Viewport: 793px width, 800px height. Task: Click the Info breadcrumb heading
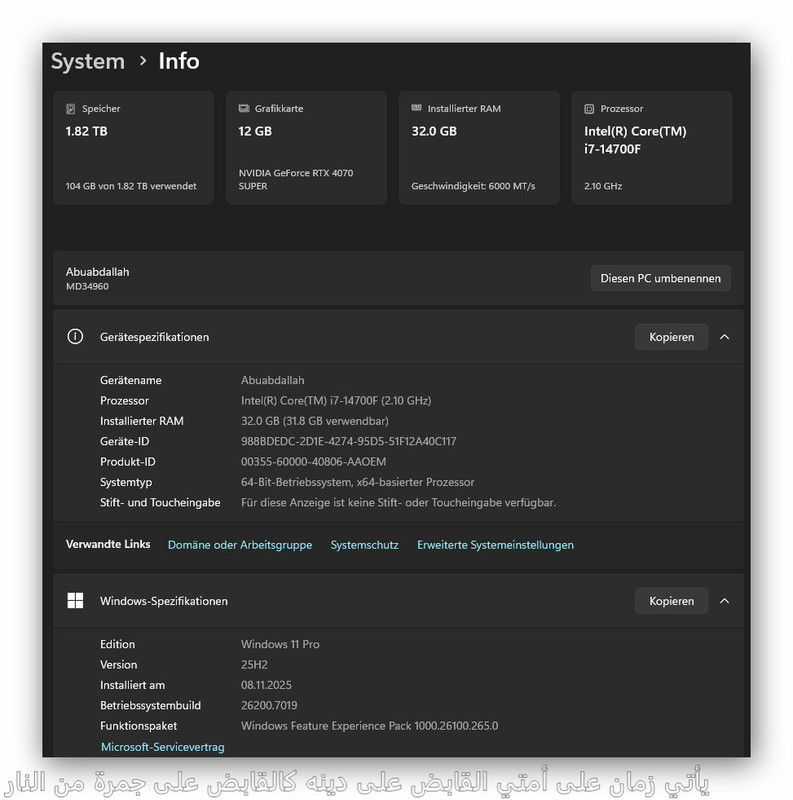(179, 61)
